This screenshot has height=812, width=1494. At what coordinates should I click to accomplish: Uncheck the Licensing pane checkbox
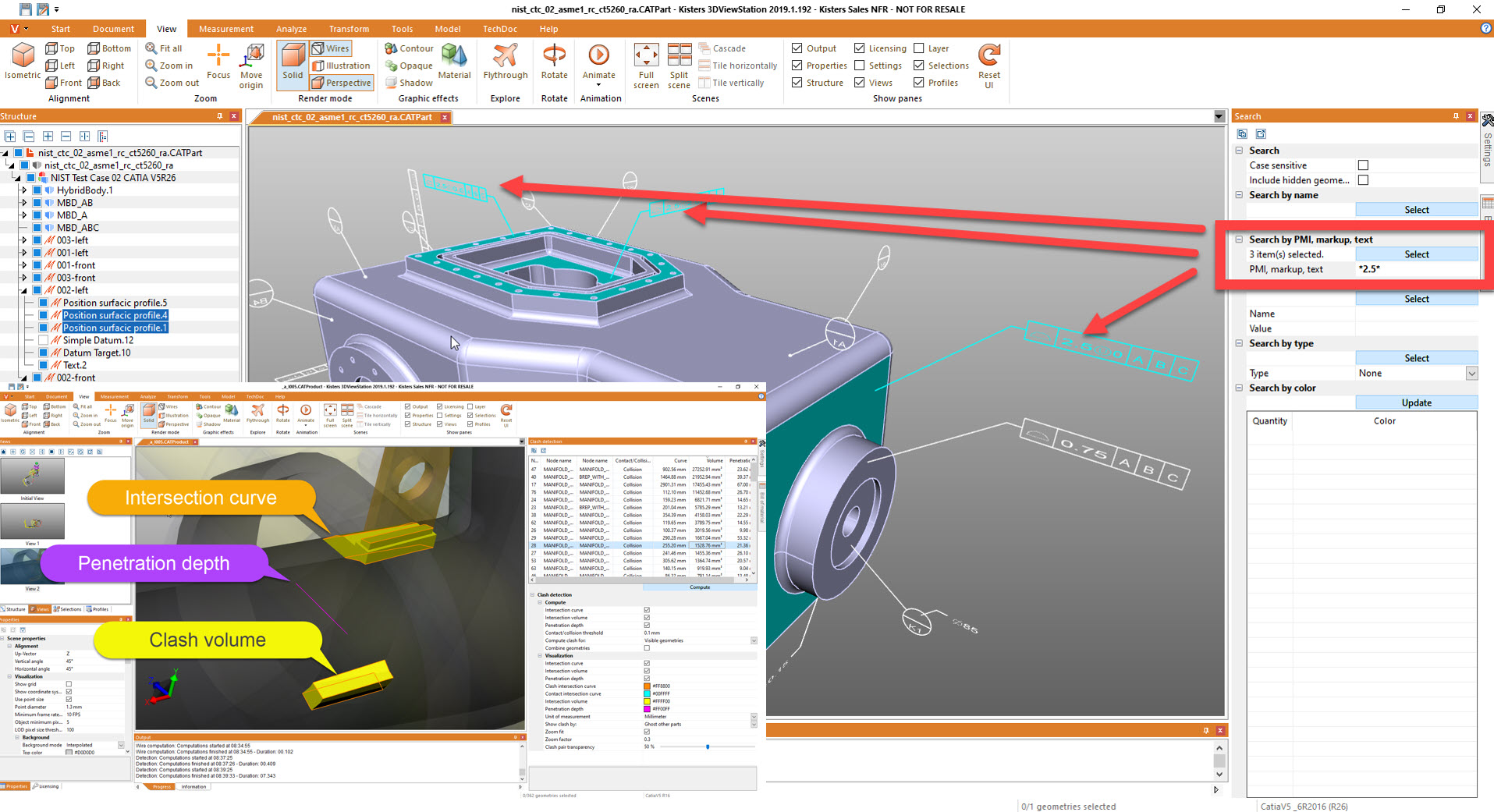859,48
